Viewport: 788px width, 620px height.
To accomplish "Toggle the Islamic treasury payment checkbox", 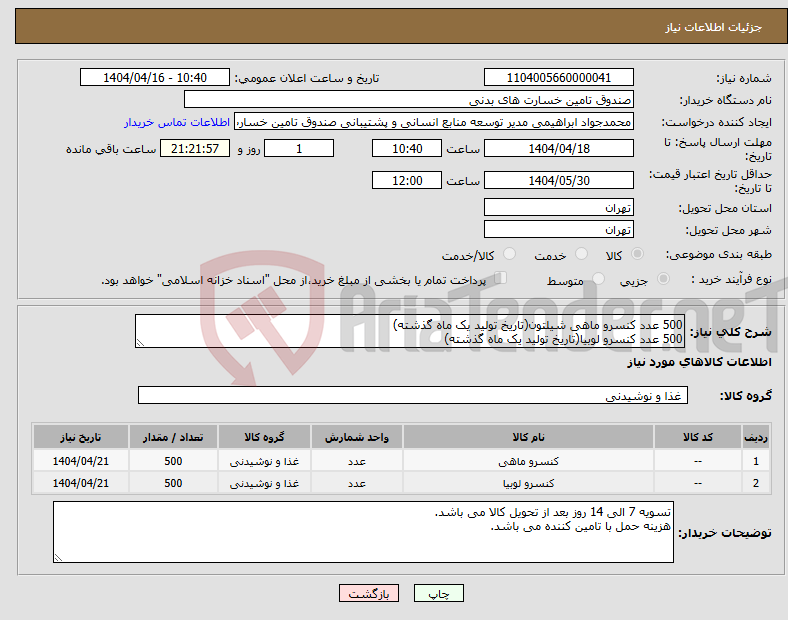I will pyautogui.click(x=501, y=278).
